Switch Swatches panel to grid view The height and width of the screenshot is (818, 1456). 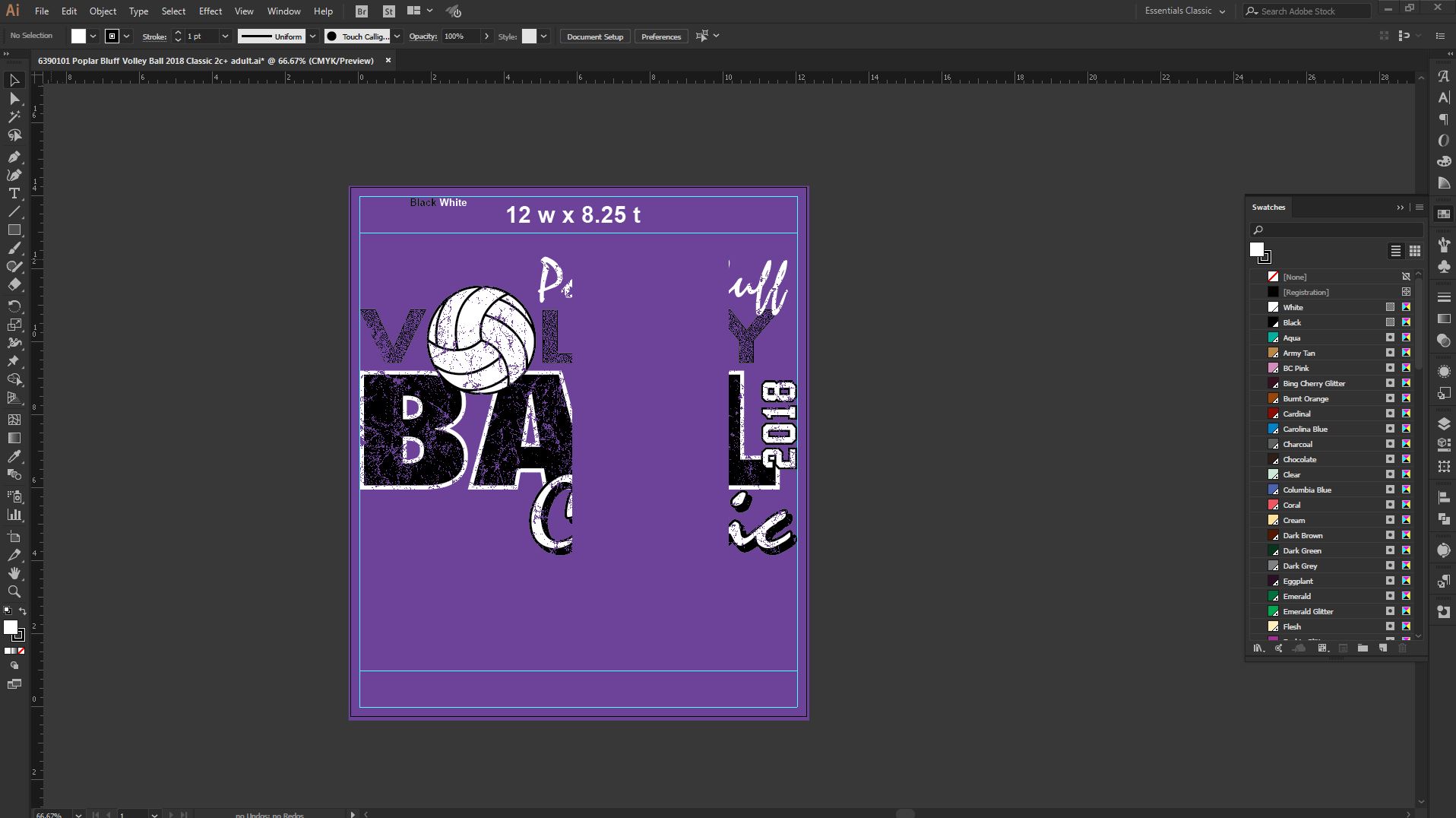click(1414, 250)
